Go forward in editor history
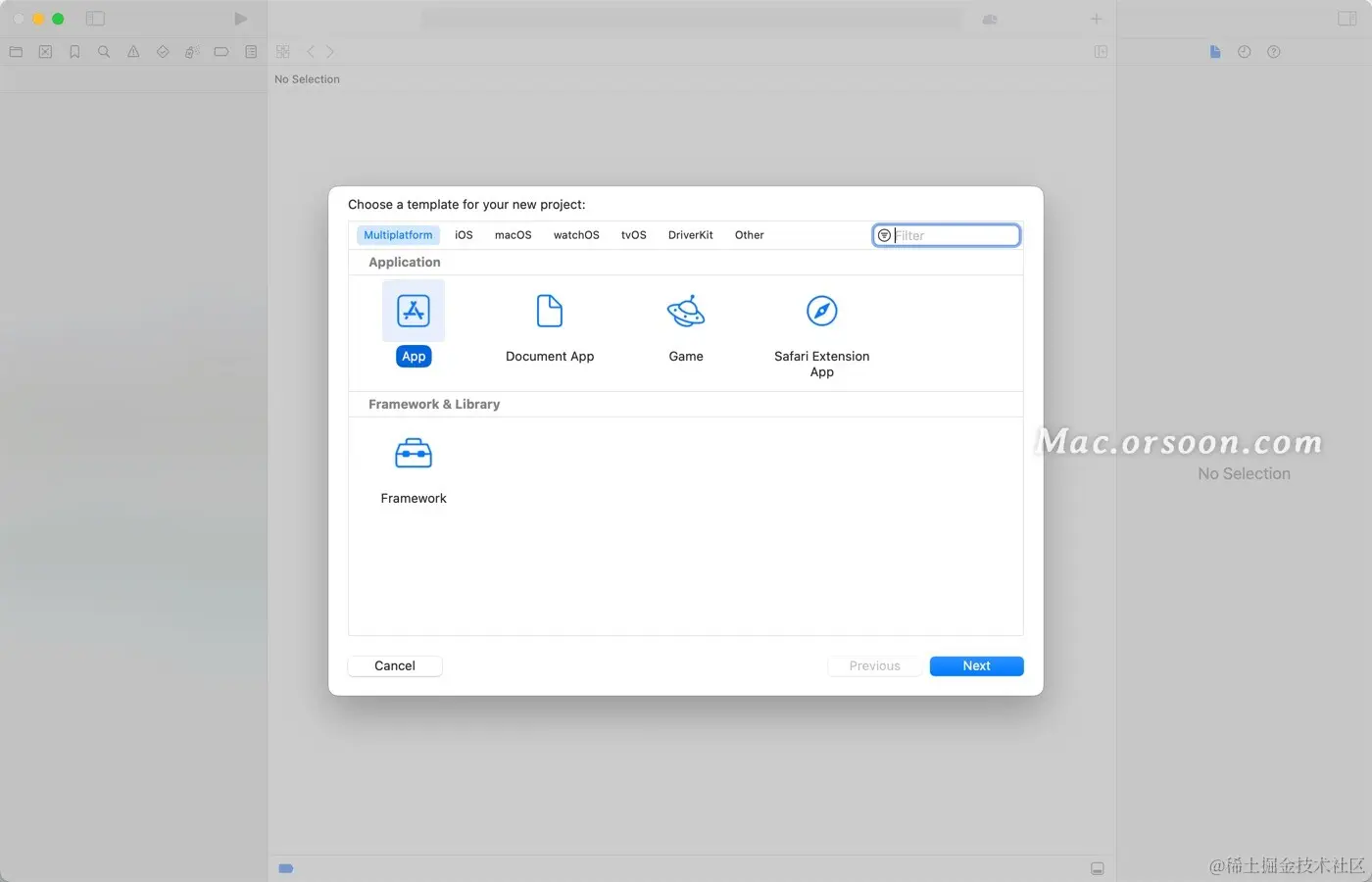The height and width of the screenshot is (882, 1372). 330,52
